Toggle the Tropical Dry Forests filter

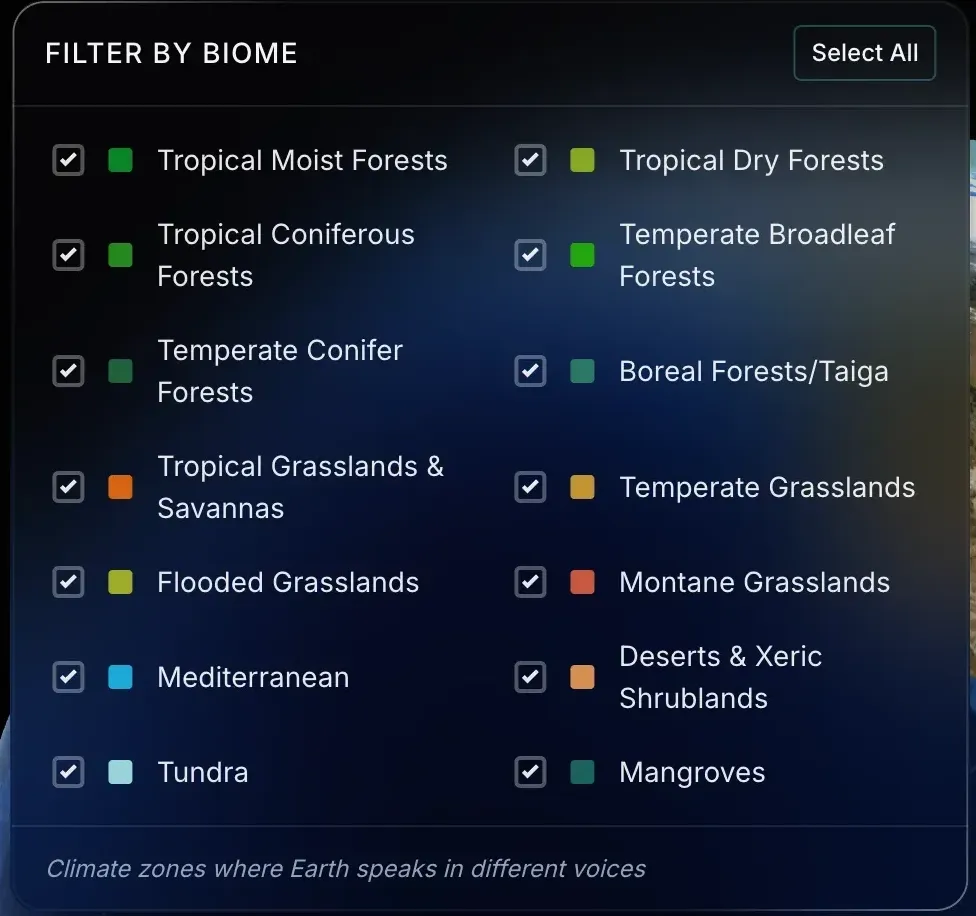point(530,159)
